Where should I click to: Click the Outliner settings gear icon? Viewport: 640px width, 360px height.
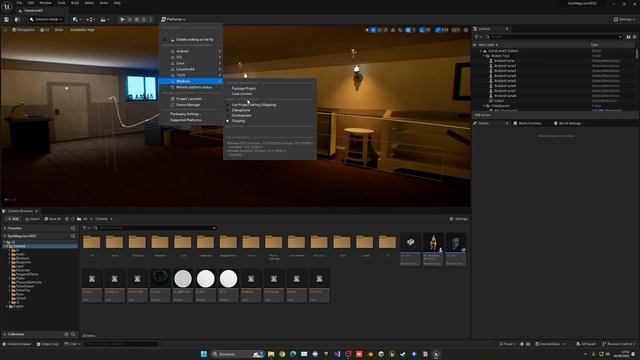tap(635, 37)
